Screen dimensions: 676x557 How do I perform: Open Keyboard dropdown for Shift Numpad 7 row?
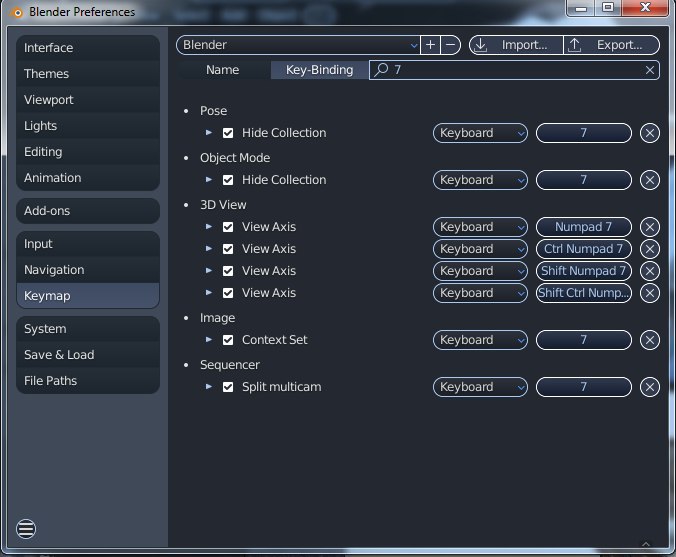[x=480, y=271]
